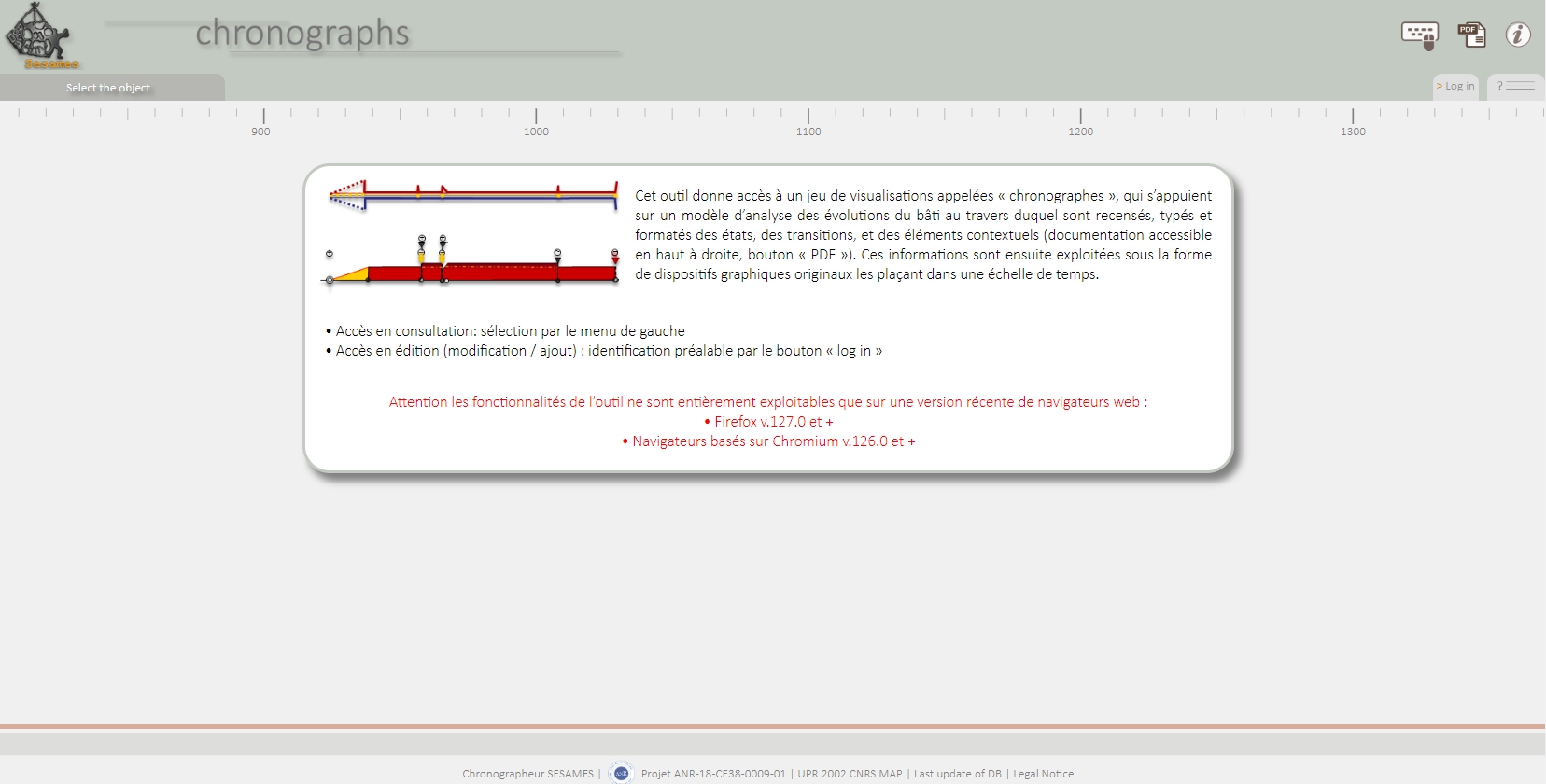The image size is (1546, 784).
Task: Click the 'Attention les fonctionnalités' warning line
Action: (x=768, y=402)
